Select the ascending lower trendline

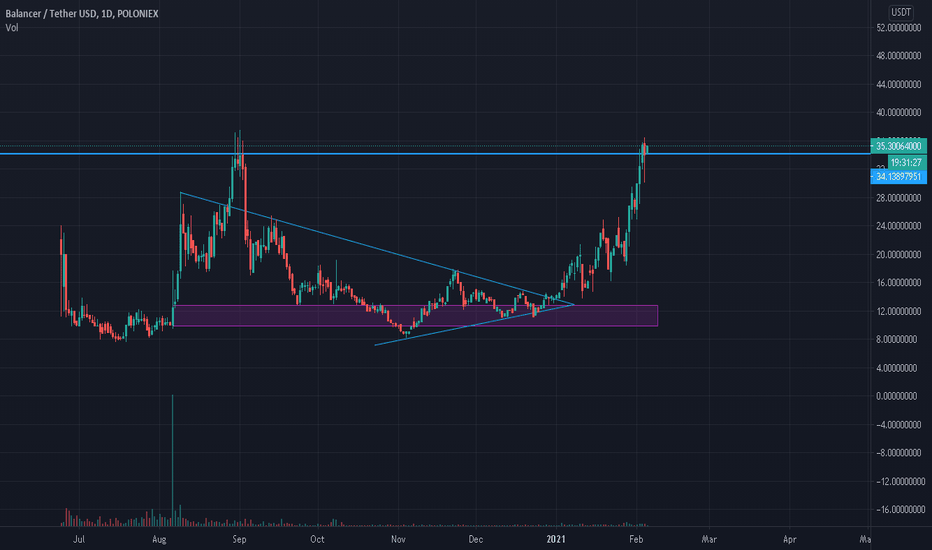[474, 325]
